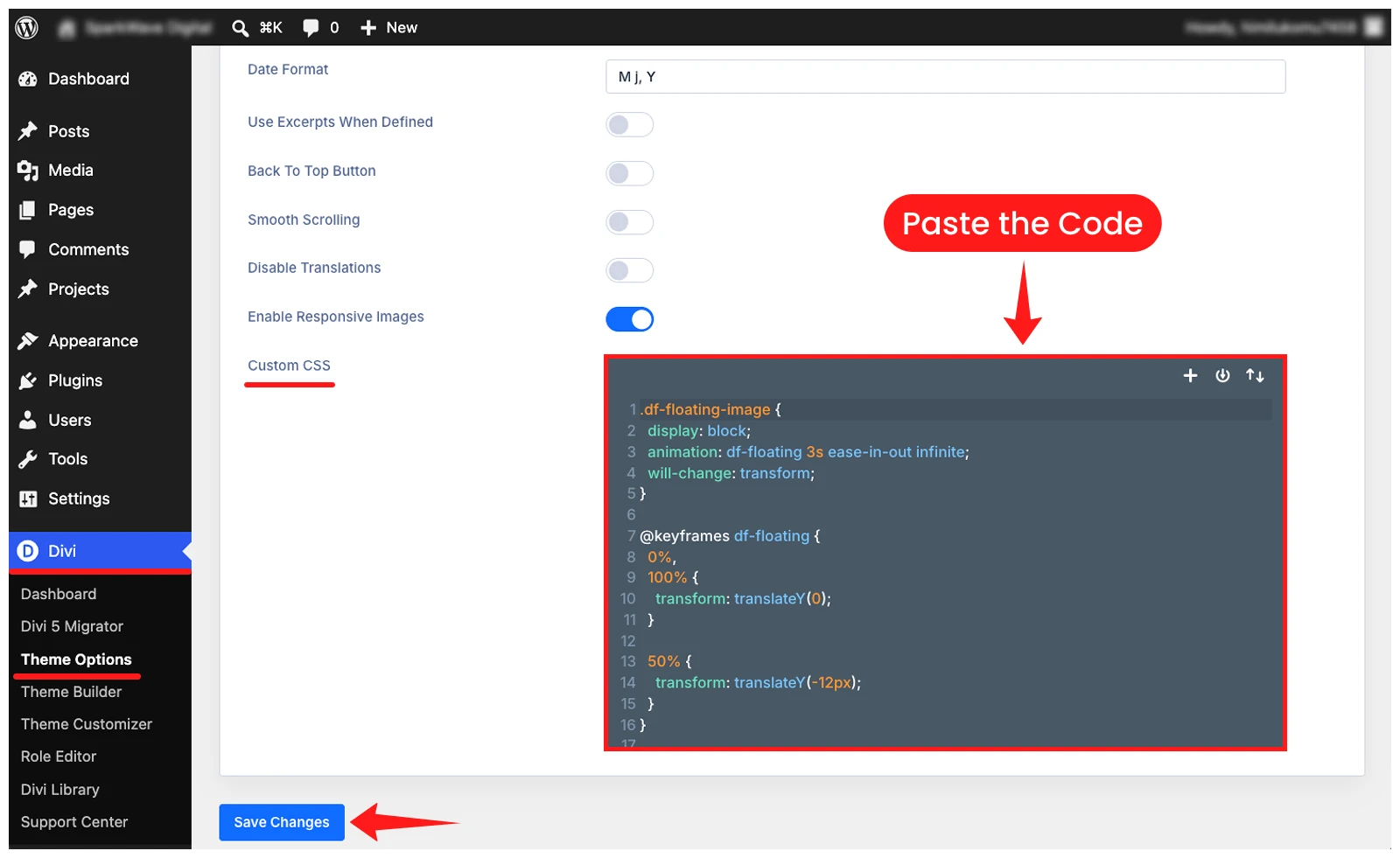Viewport: 1400px width, 858px height.
Task: Click the '@keyframes df-floating' code line
Action: click(730, 536)
